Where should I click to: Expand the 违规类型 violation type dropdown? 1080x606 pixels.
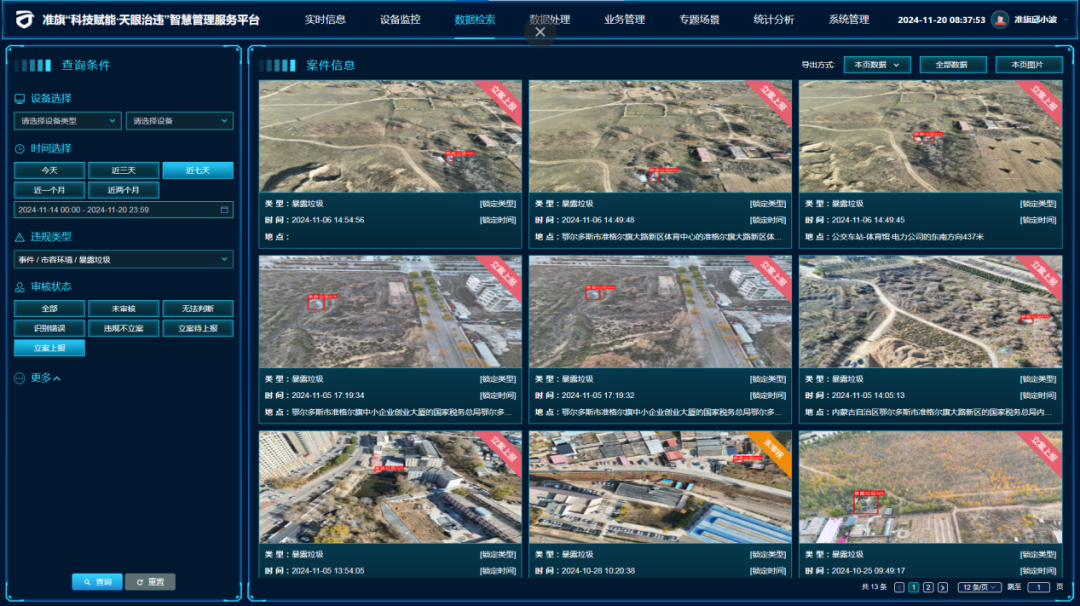pos(123,259)
